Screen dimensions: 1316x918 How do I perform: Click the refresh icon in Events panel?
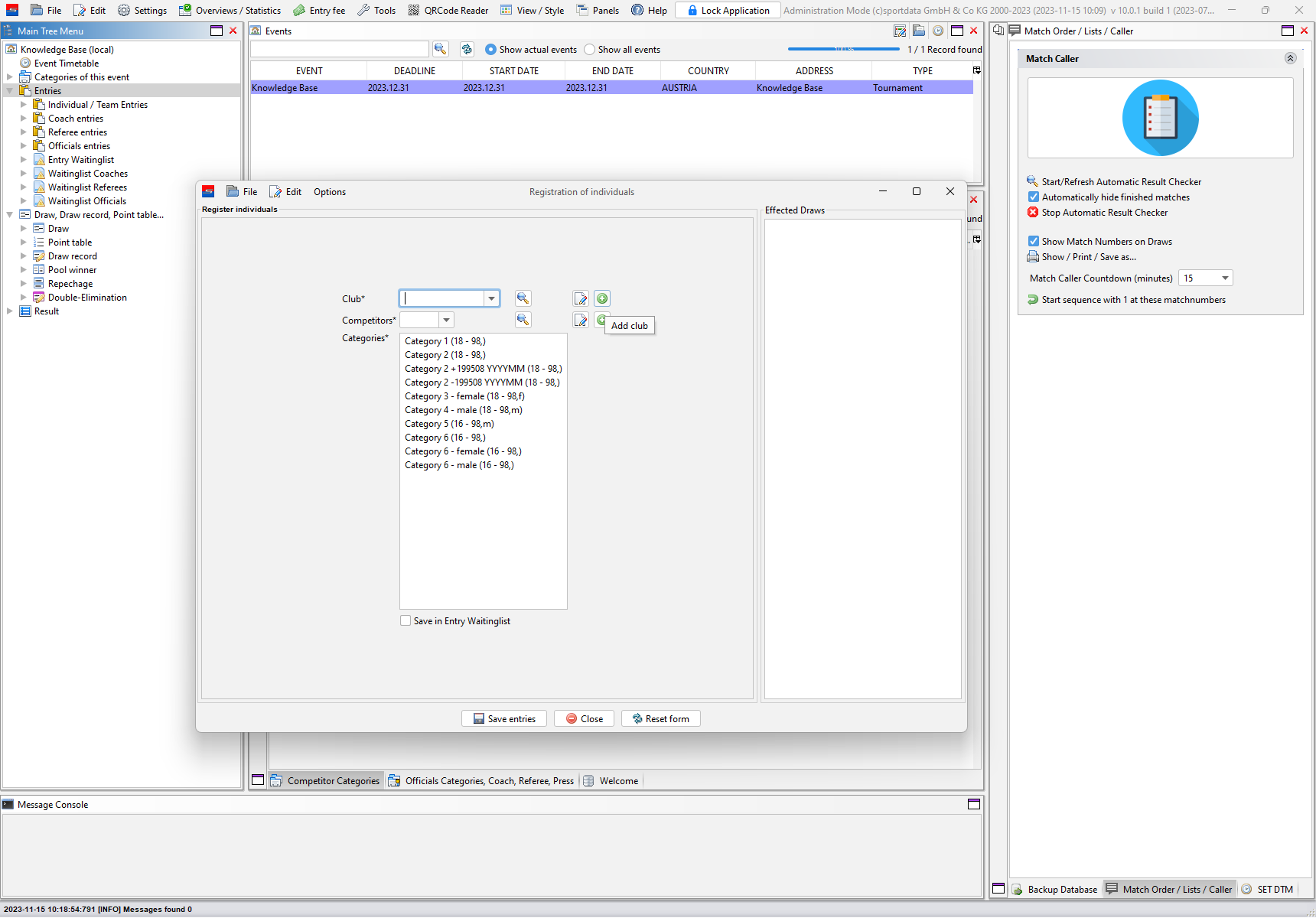(x=467, y=49)
